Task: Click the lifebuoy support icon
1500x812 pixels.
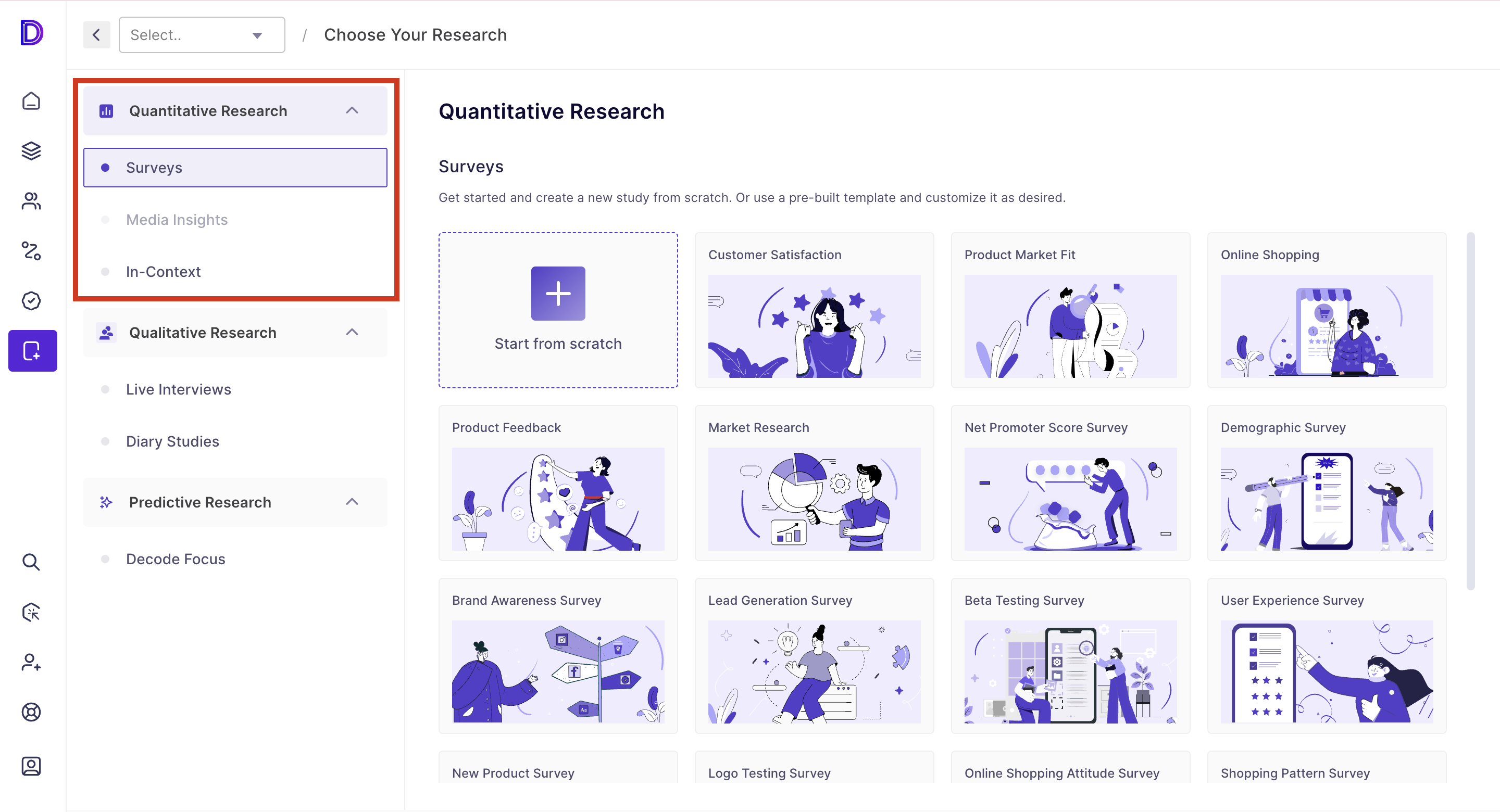Action: 31,712
